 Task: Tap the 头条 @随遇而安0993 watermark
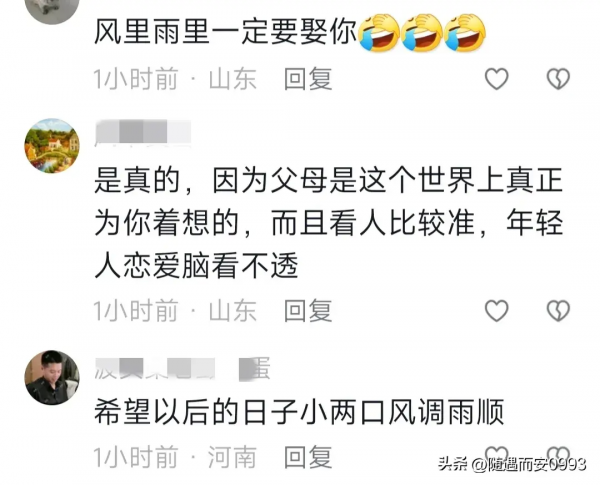pos(512,465)
